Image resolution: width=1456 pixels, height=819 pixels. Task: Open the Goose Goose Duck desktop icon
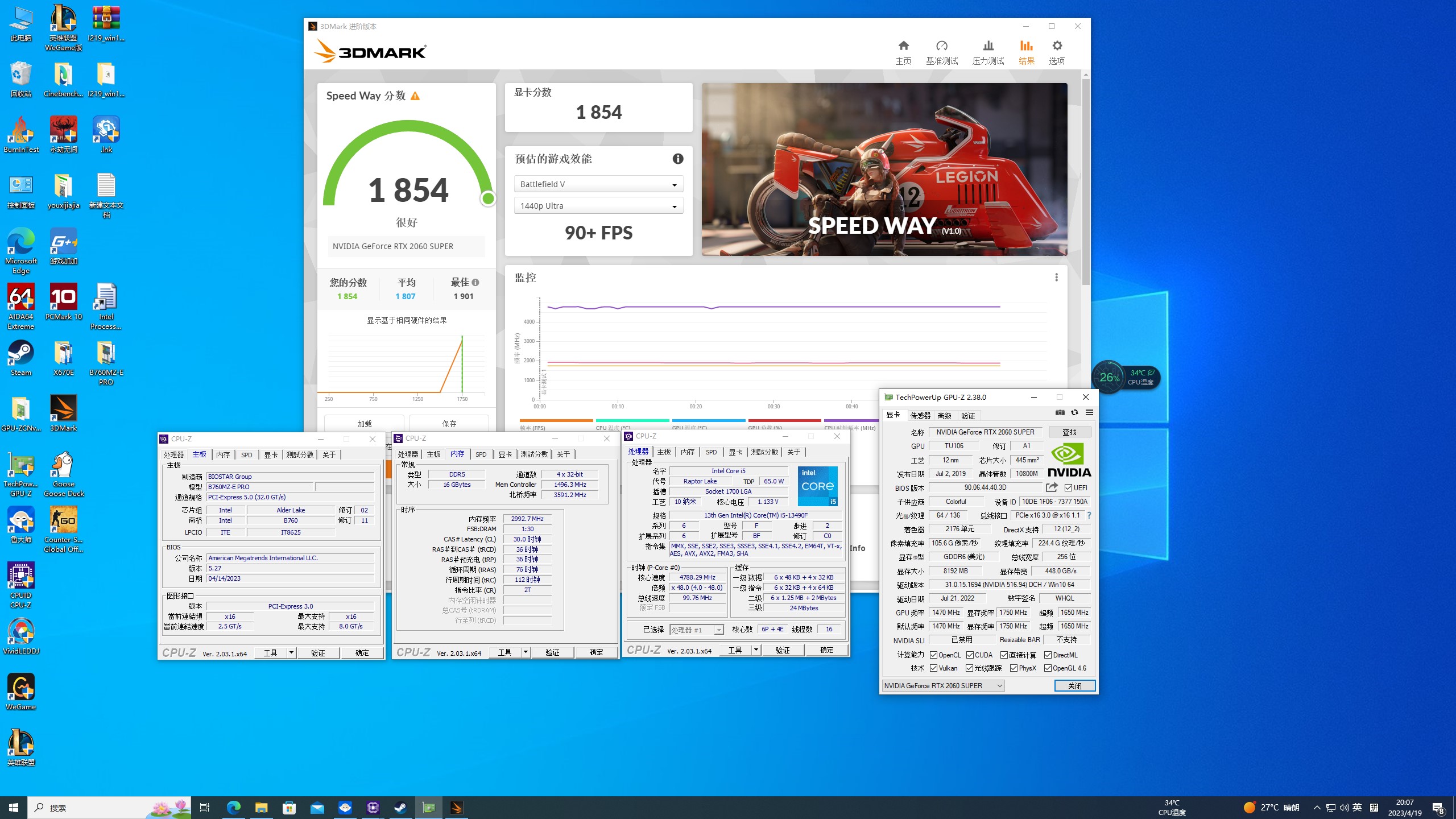pos(64,475)
